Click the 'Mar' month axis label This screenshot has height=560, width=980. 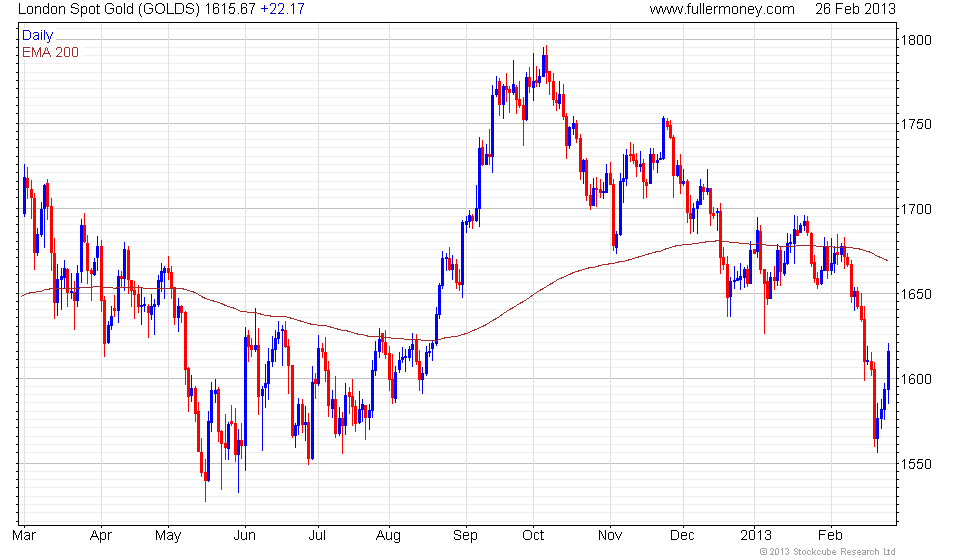click(24, 536)
